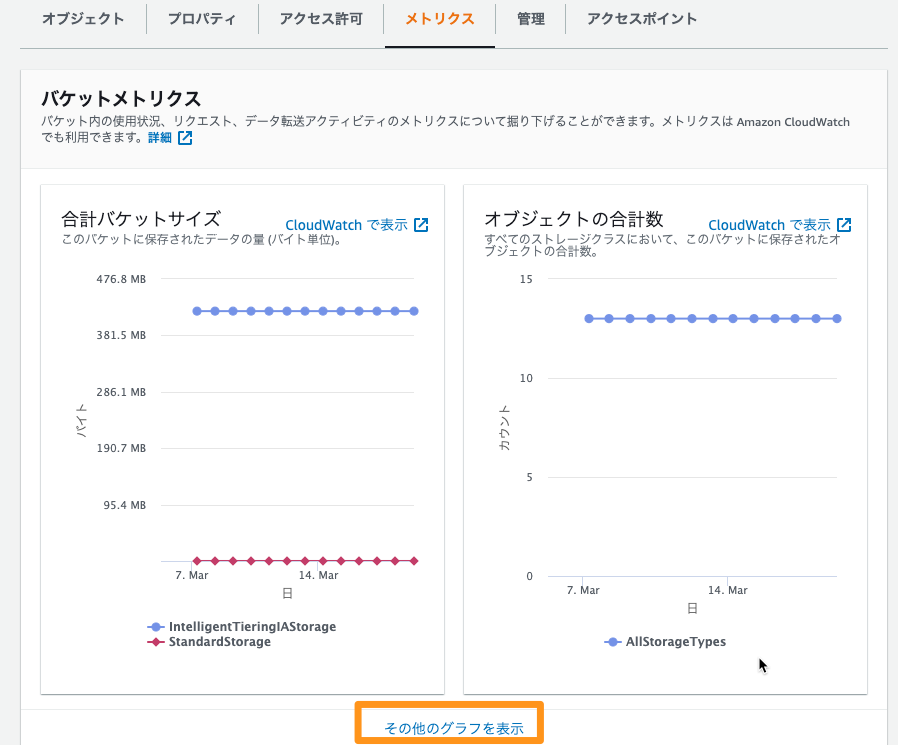Screen dimensions: 898x745
Task: Click 381.5 MB axis label
Action: coord(121,336)
